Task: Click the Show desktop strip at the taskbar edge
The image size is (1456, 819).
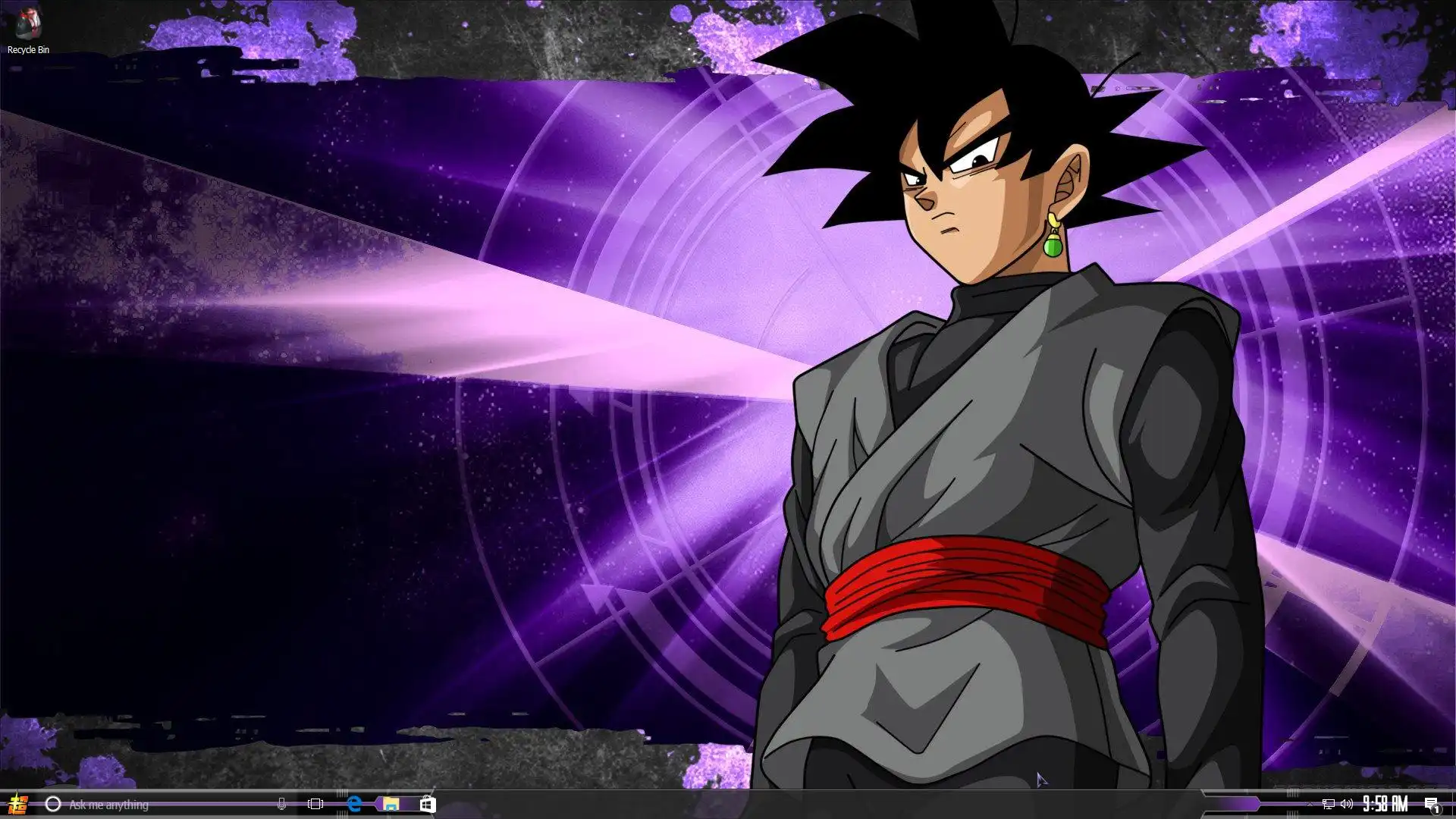Action: 1453,804
